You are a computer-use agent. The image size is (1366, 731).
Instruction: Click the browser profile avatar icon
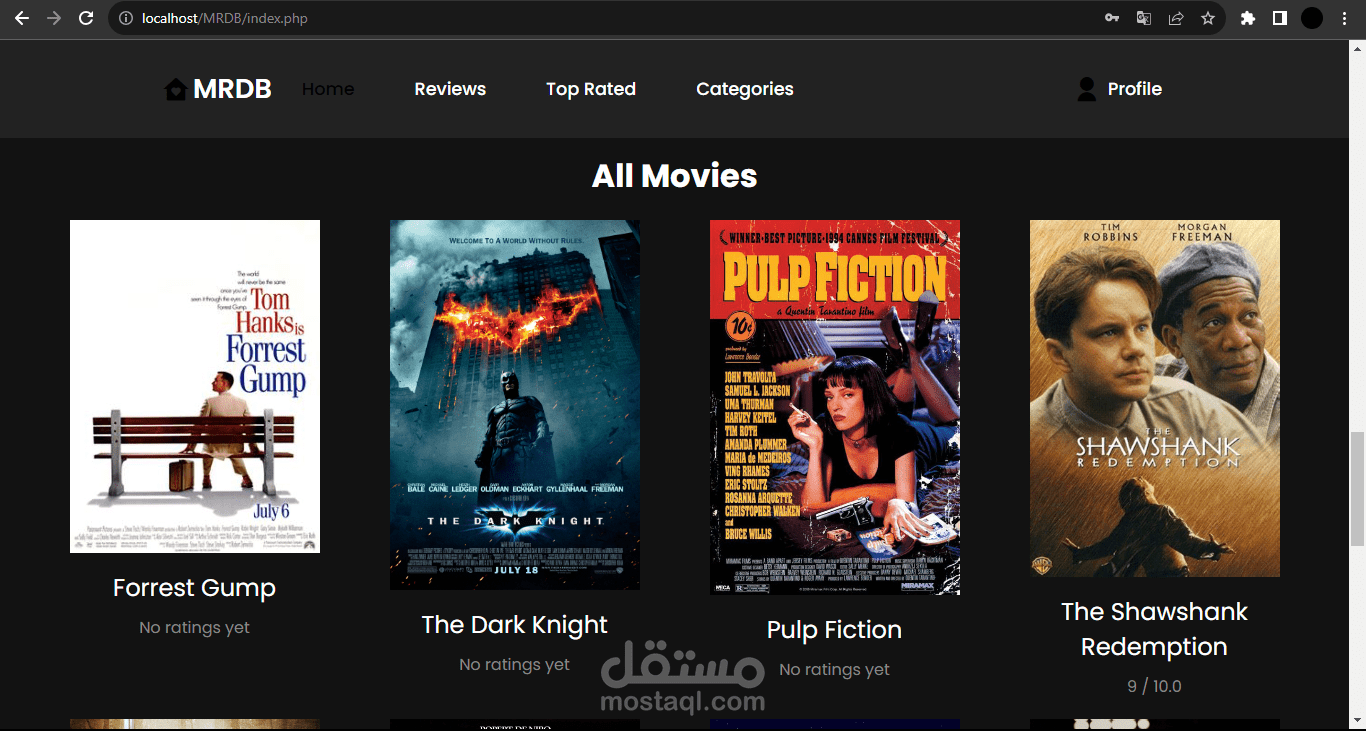click(1312, 18)
